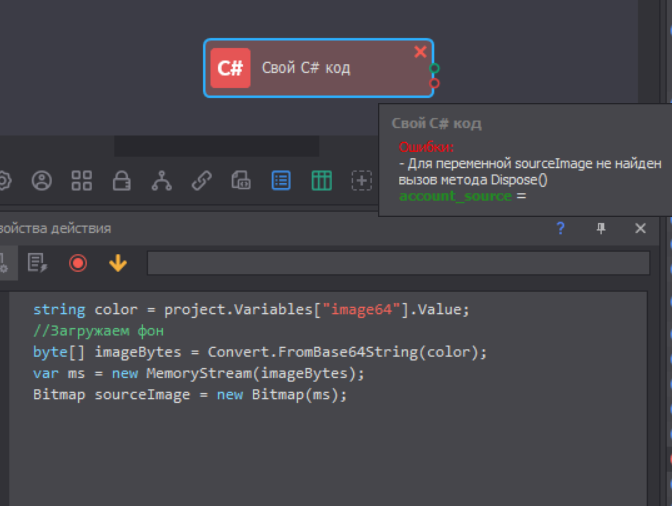Click the chain link icon
Screen dimensions: 672x506
coord(201,180)
